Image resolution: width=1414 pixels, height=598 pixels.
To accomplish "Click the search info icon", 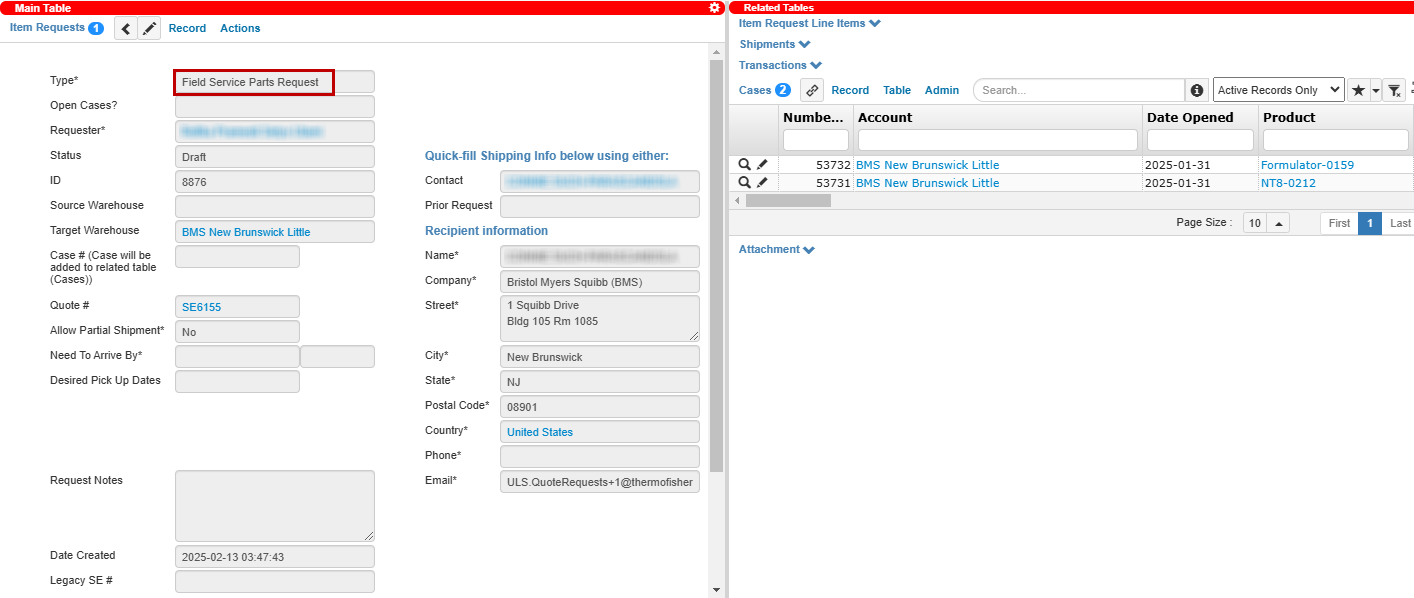I will tap(1196, 91).
